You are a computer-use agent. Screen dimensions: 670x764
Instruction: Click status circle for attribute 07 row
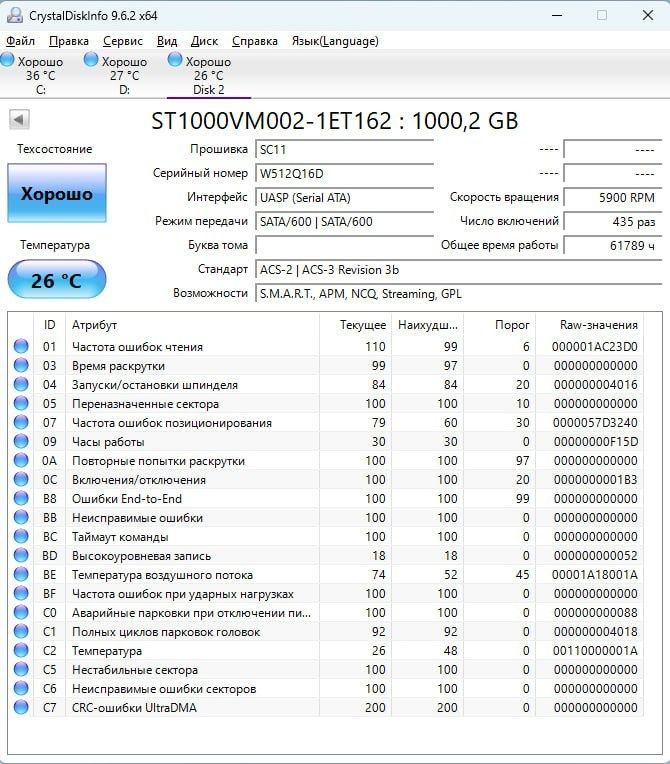coord(21,422)
